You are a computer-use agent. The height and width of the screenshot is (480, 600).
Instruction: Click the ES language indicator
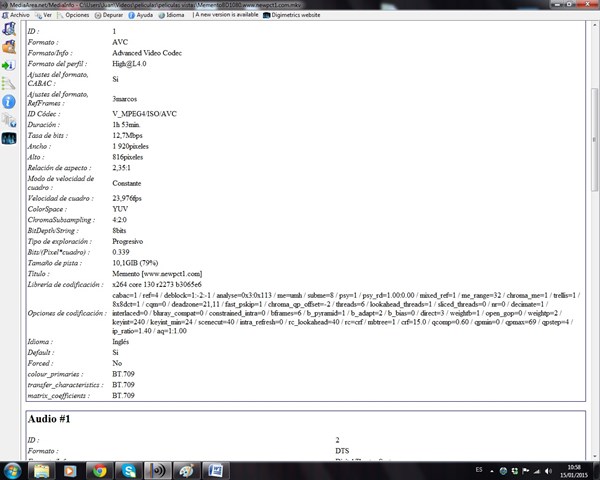479,470
